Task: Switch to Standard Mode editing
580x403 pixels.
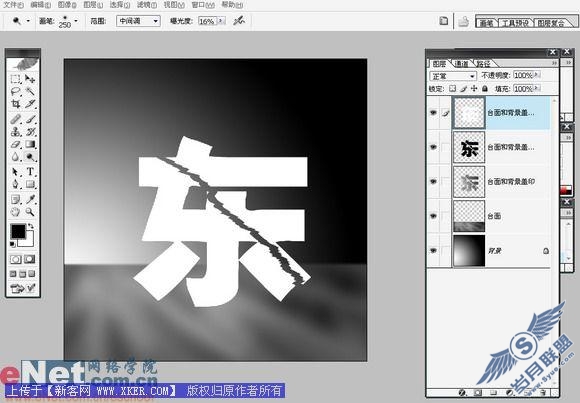Action: tap(16, 259)
